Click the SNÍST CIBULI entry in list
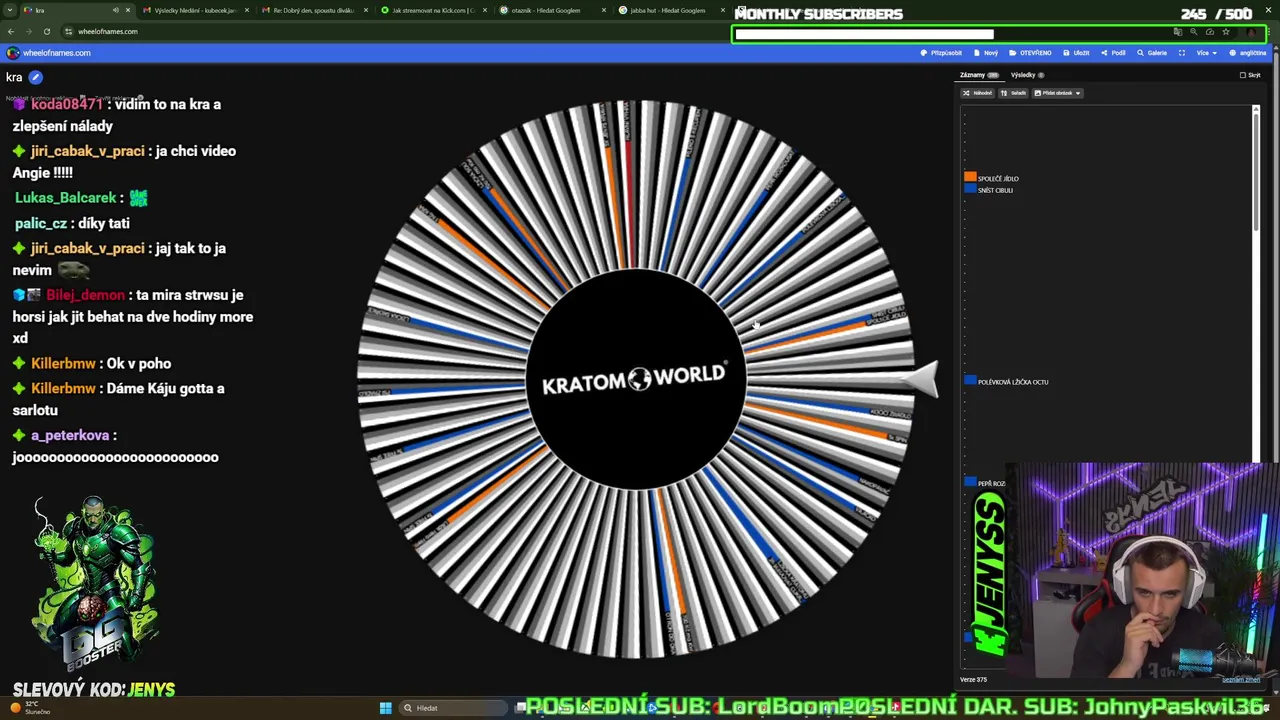The height and width of the screenshot is (720, 1280). click(995, 190)
